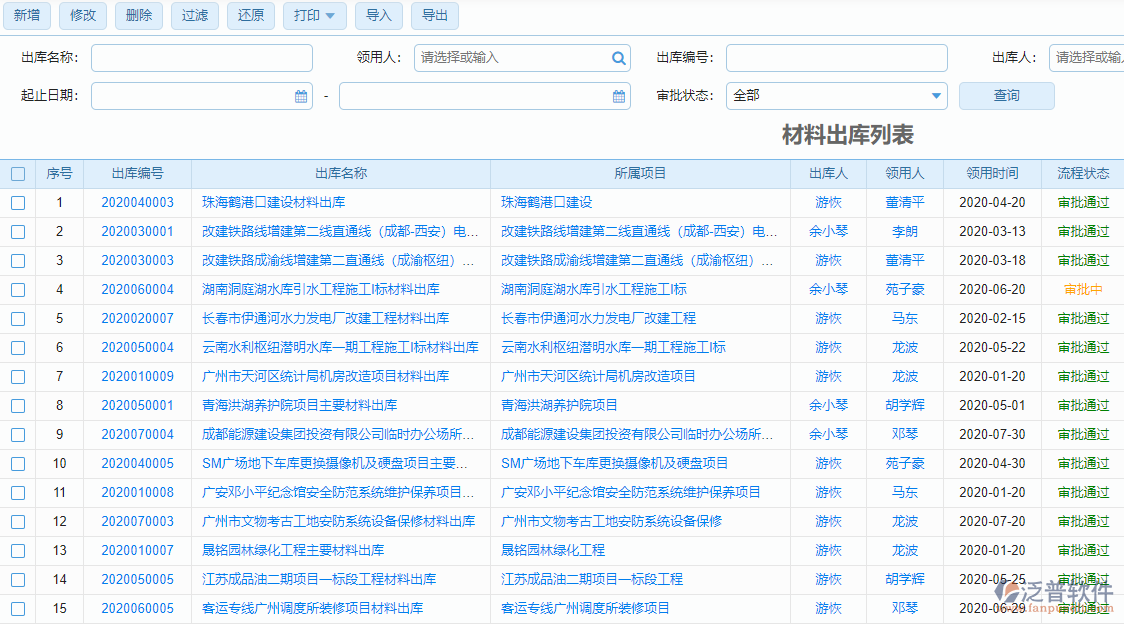1124x624 pixels.
Task: Toggle the select-all checkbox in table header
Action: pyautogui.click(x=18, y=174)
